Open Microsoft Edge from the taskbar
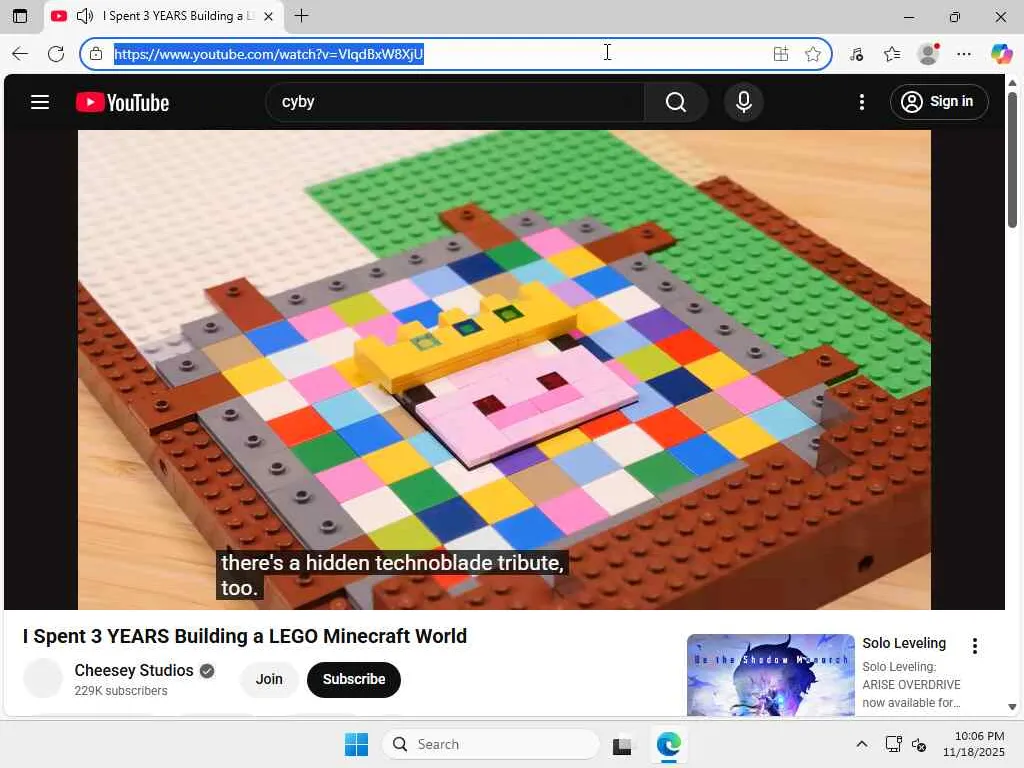This screenshot has height=768, width=1024. click(669, 744)
